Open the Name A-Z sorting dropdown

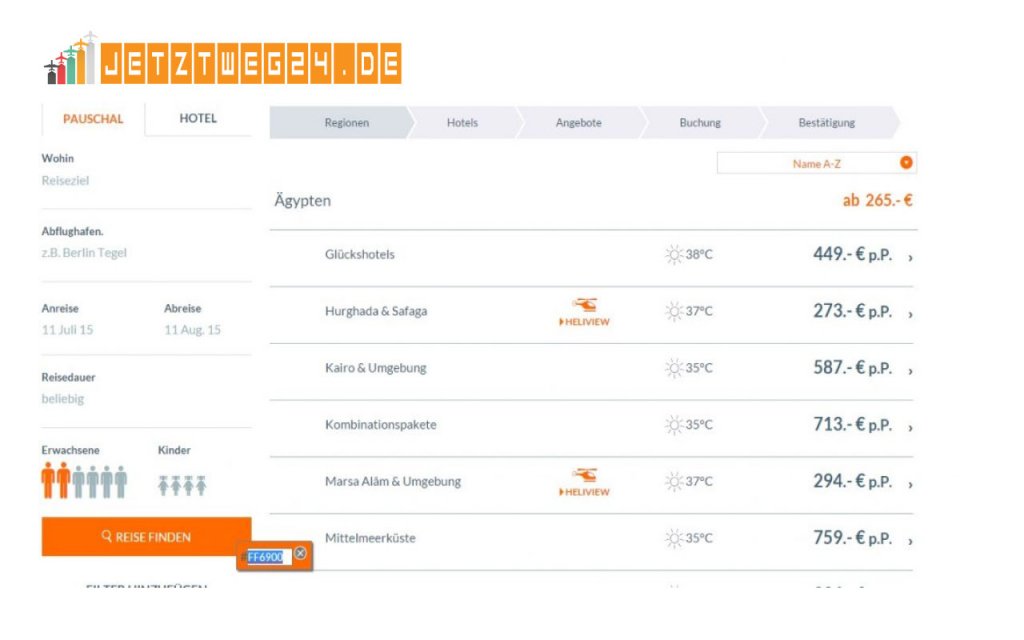(906, 163)
